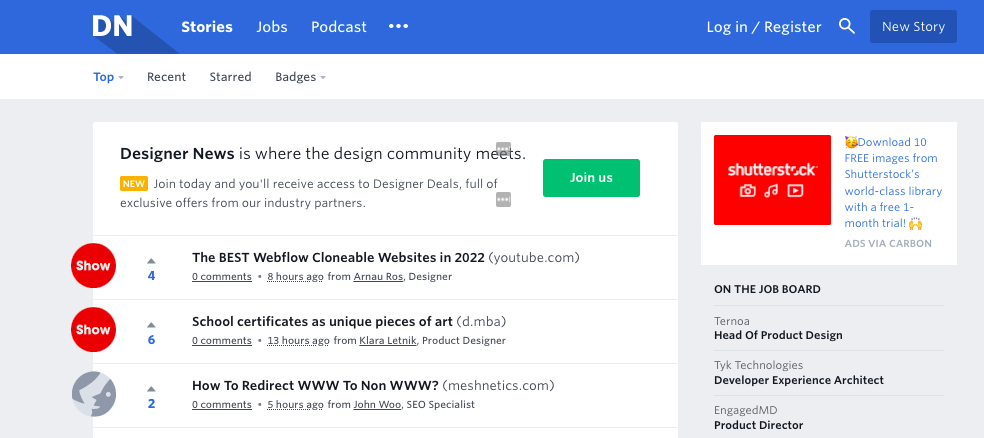
Task: Click the ON THE JOB BOARD heading
Action: [x=767, y=289]
